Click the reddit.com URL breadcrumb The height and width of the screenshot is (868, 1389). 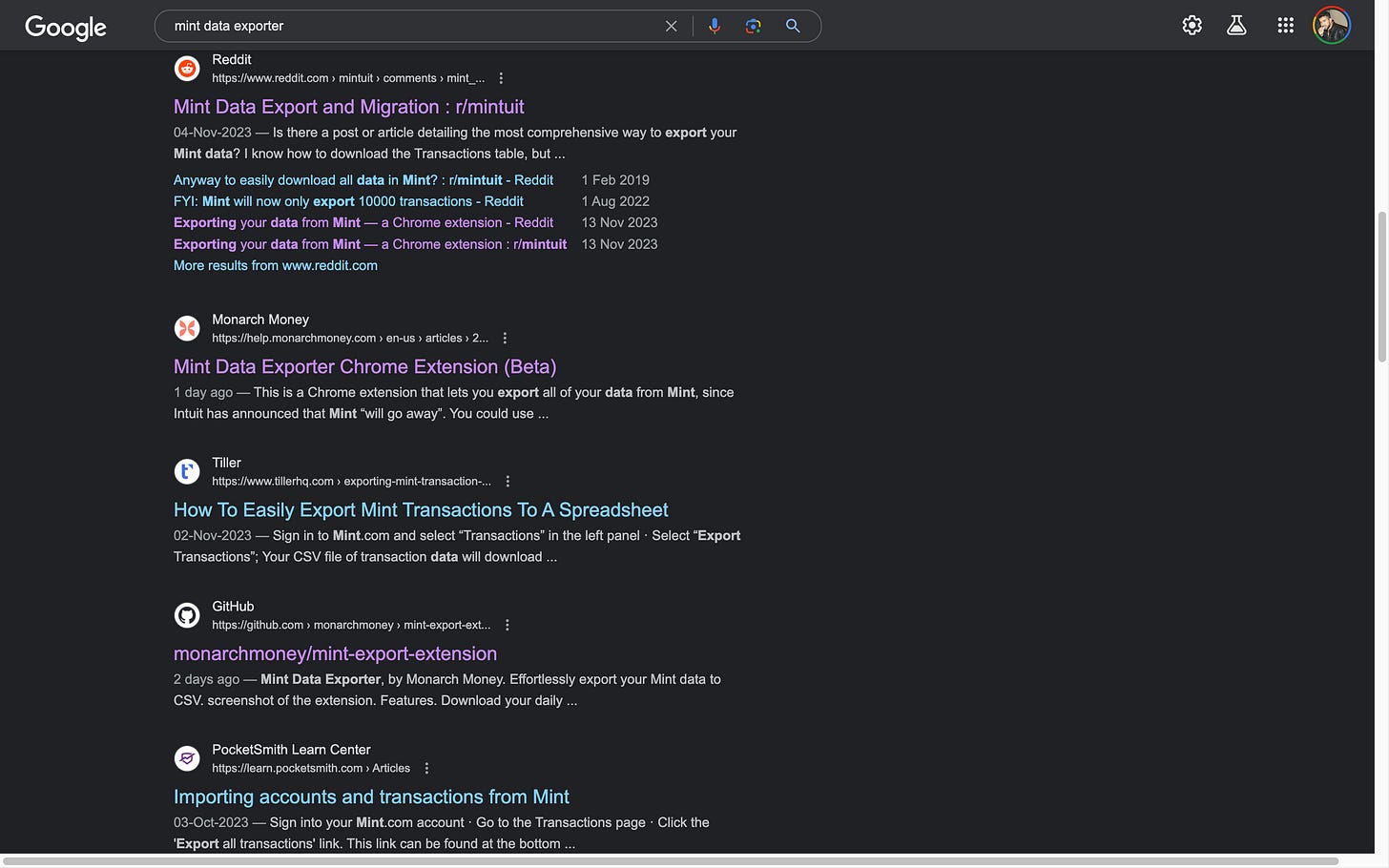348,78
